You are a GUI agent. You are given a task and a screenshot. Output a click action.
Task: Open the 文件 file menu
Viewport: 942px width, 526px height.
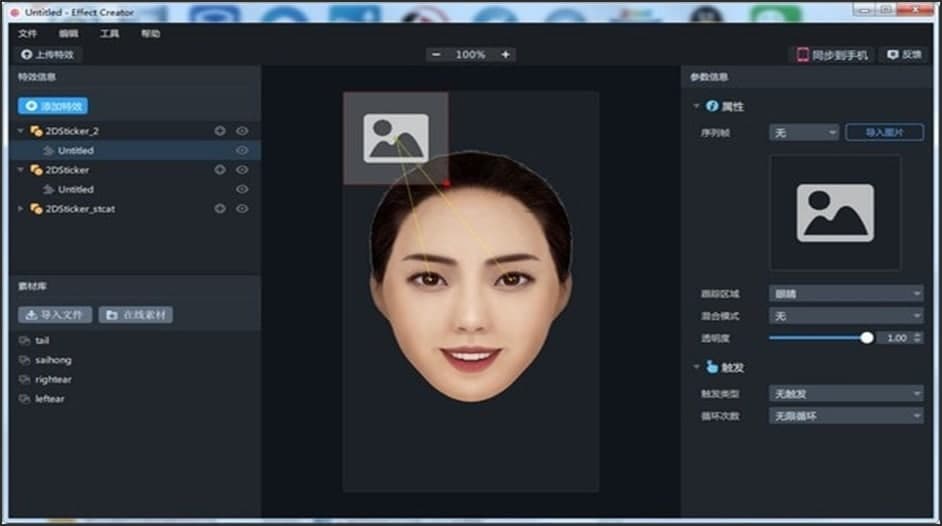point(27,33)
